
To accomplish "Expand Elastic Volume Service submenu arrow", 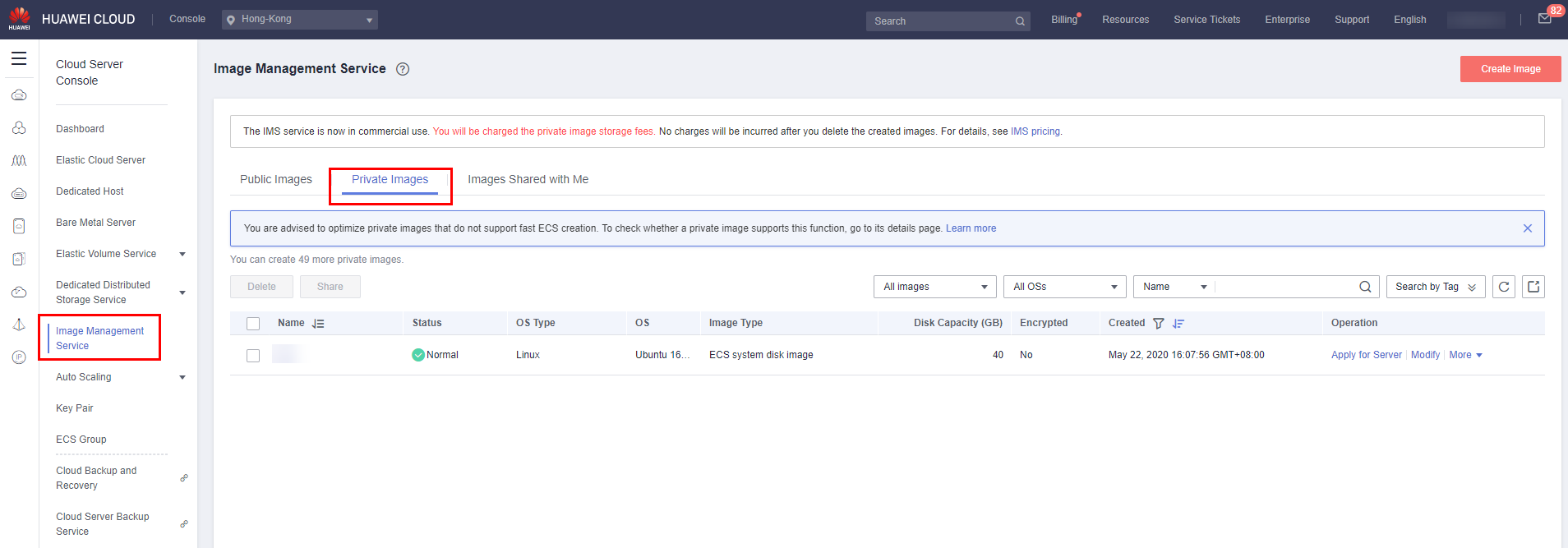I will 182,254.
